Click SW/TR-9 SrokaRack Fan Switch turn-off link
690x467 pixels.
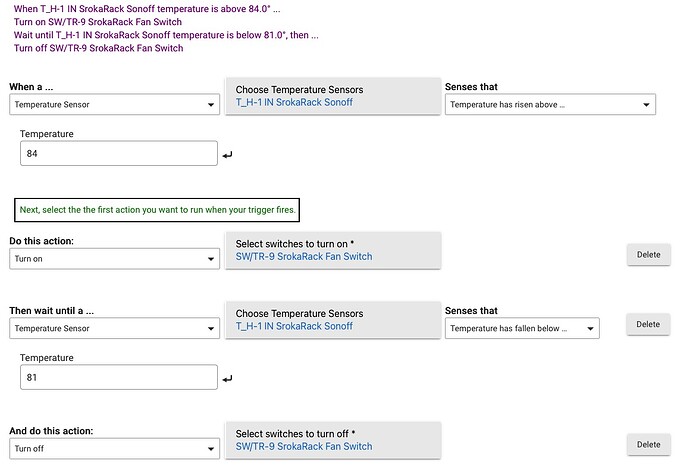pos(304,446)
